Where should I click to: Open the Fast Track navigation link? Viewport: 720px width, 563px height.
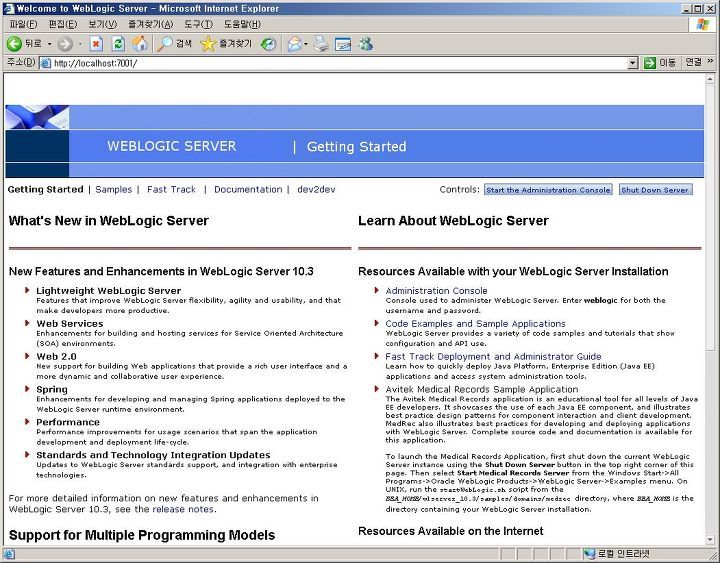click(x=171, y=189)
